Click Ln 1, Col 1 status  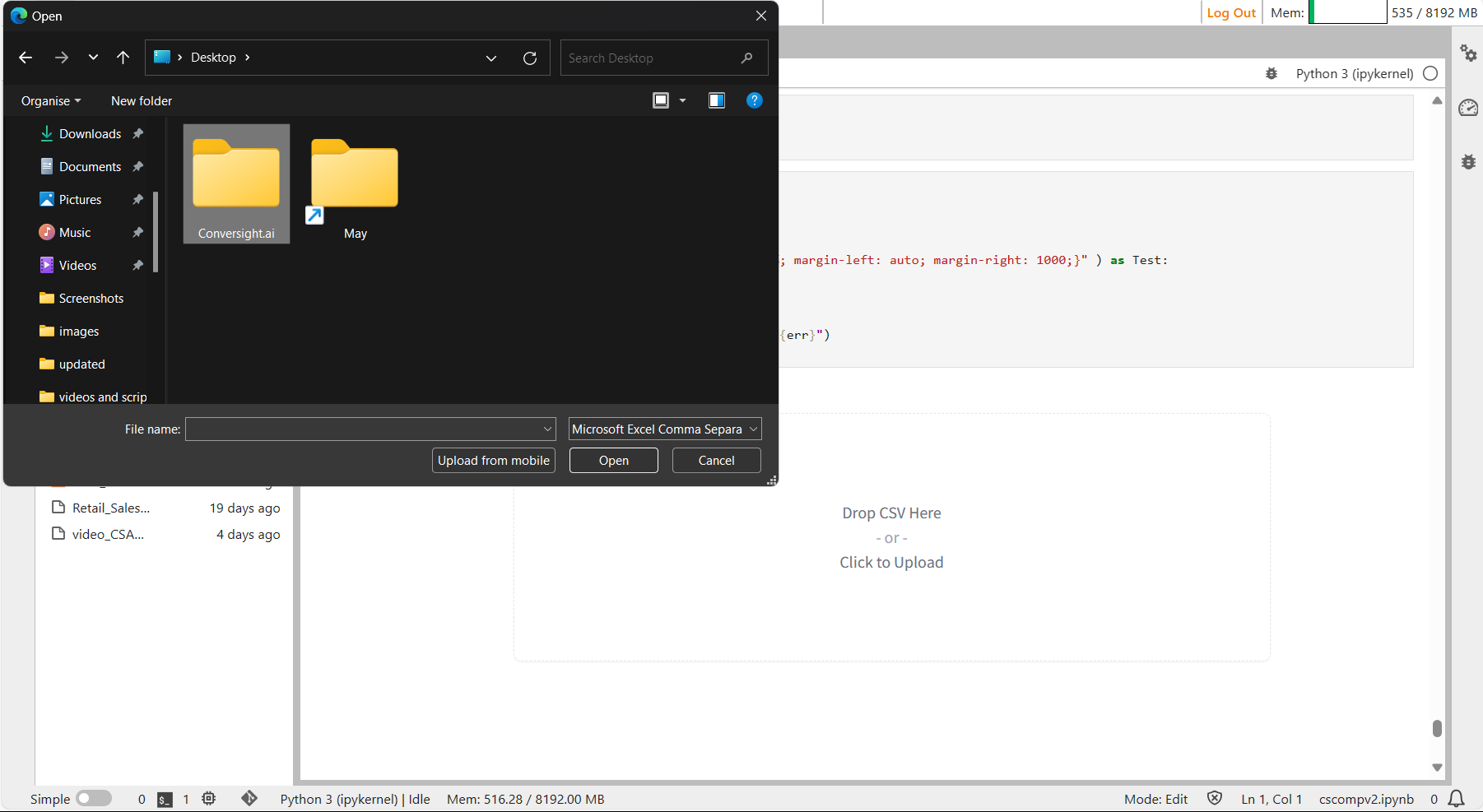[x=1271, y=799]
